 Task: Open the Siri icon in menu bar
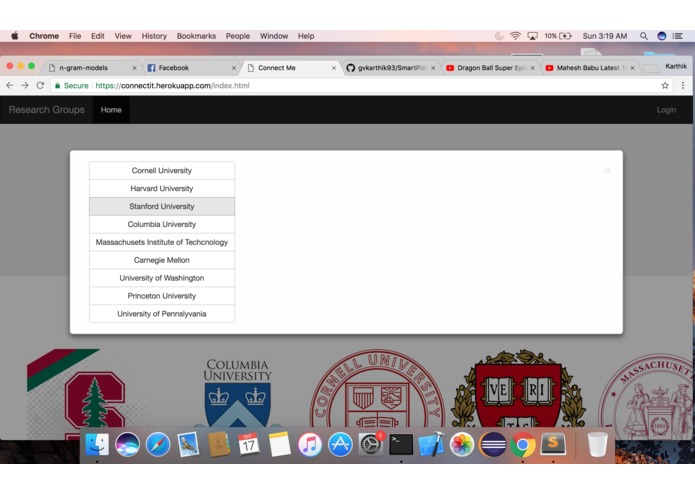661,36
